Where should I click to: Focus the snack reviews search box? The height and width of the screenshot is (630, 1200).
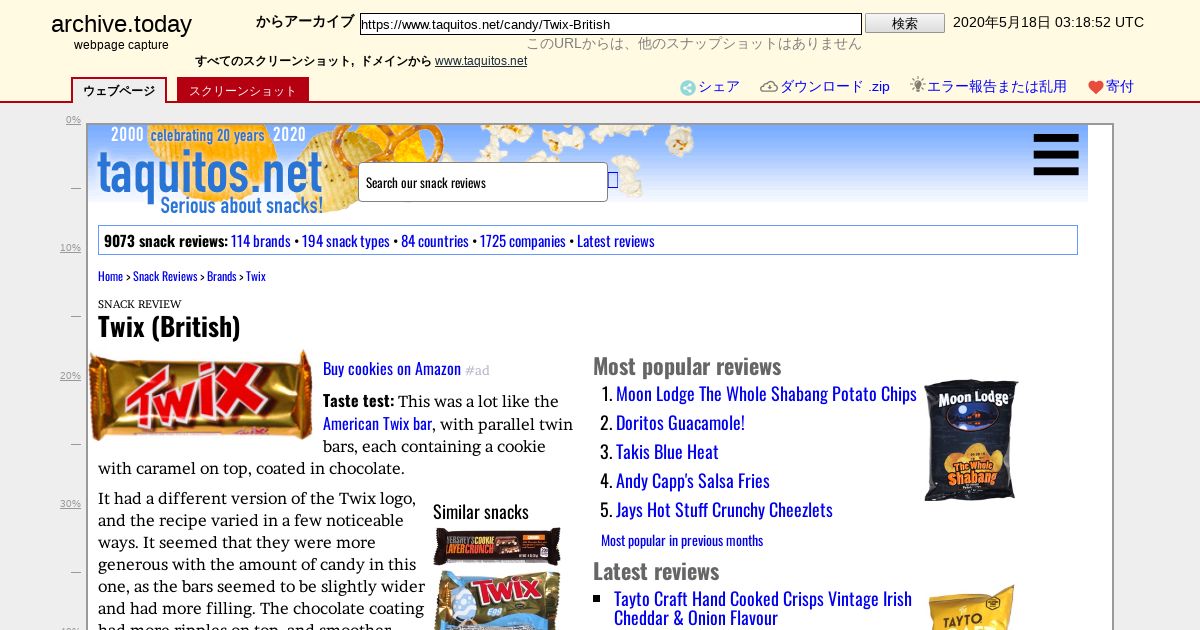coord(483,182)
